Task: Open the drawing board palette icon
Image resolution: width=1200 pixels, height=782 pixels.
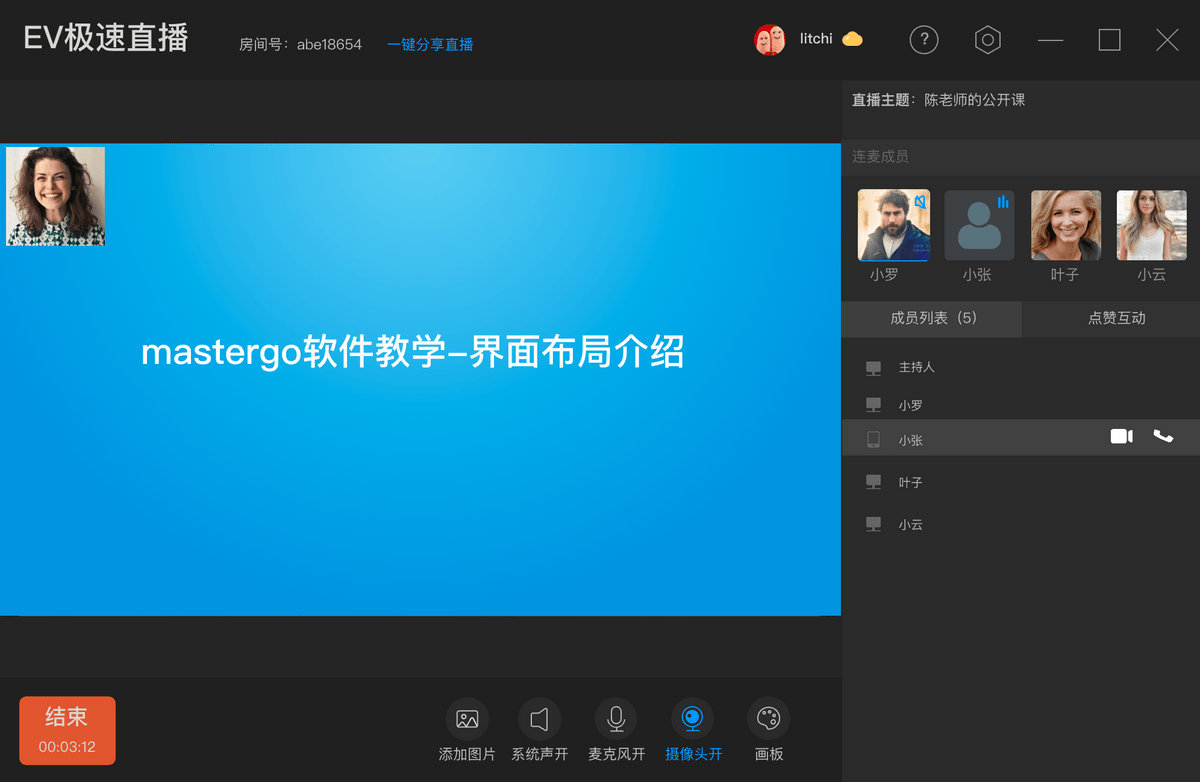Action: (x=769, y=719)
